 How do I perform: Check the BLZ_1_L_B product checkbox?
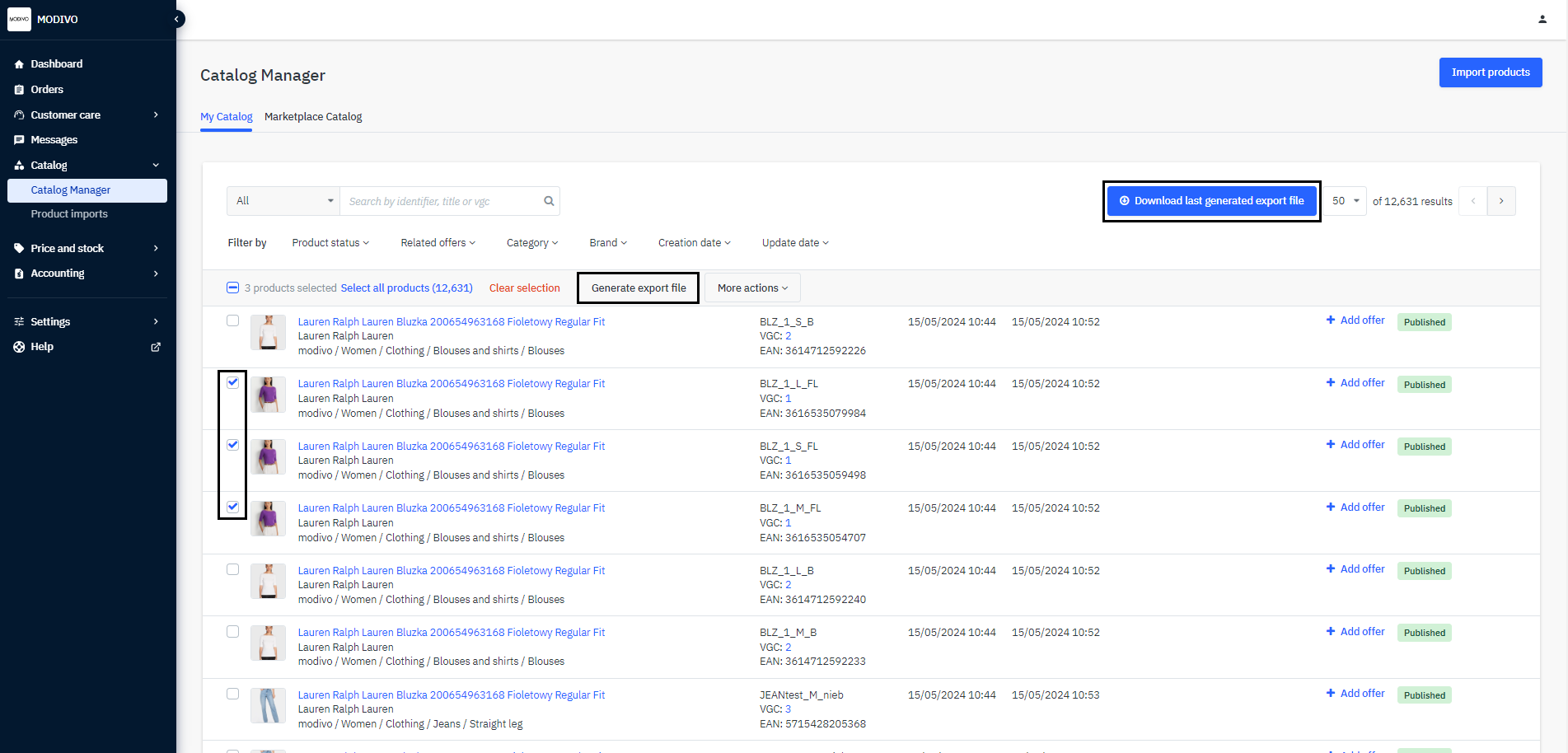click(232, 569)
